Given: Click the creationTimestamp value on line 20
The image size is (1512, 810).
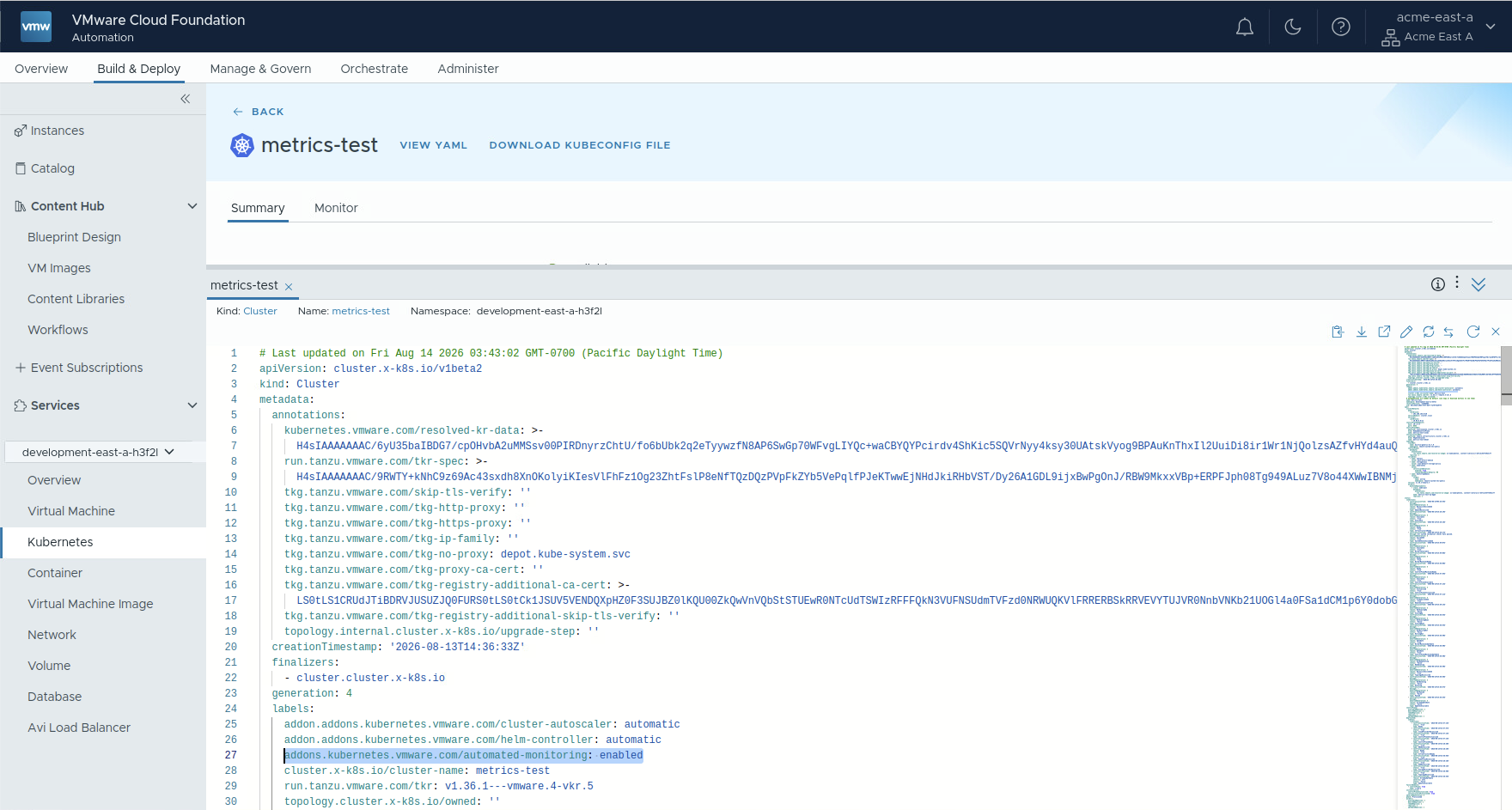Looking at the screenshot, I should [x=457, y=647].
